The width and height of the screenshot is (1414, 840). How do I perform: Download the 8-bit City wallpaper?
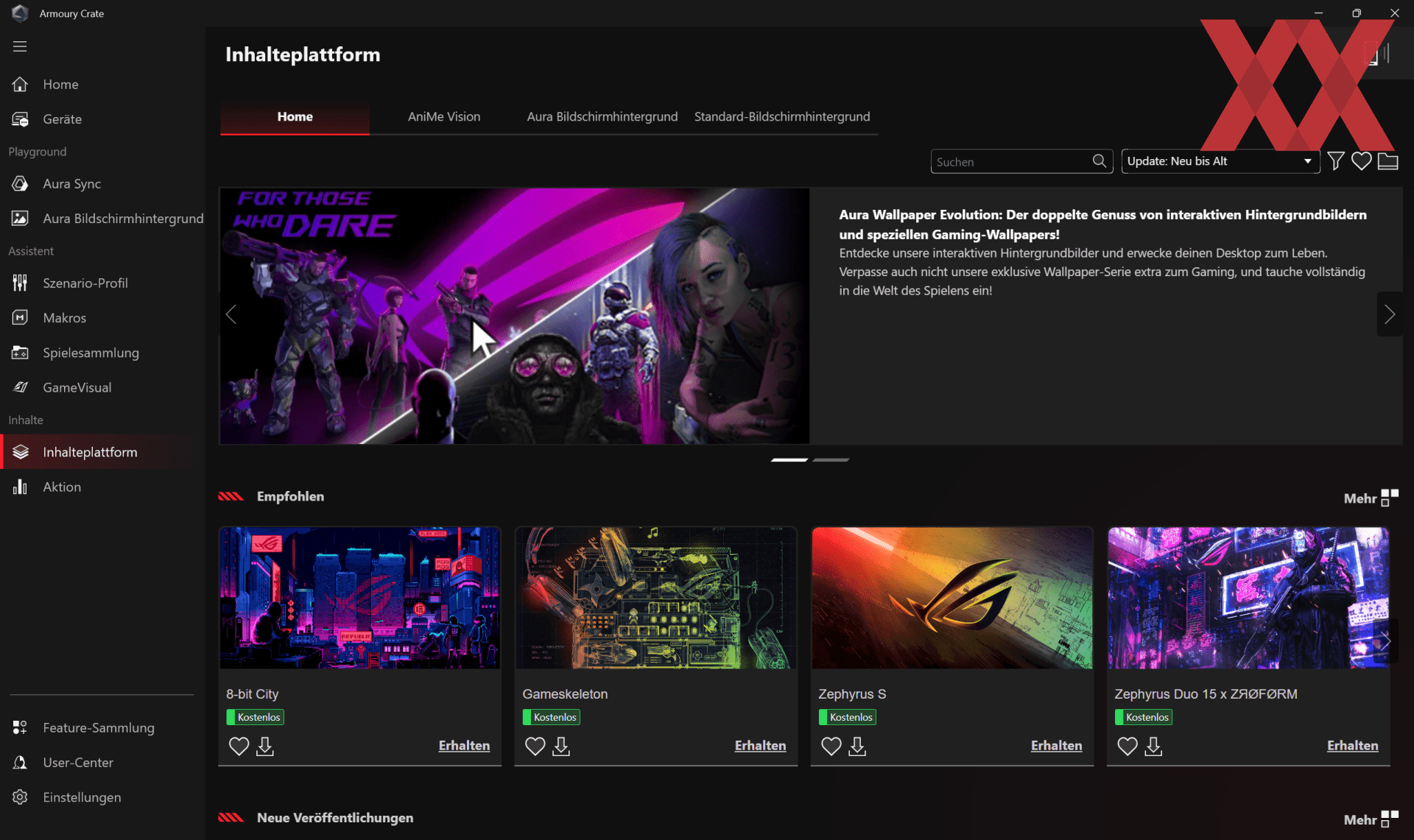click(265, 747)
